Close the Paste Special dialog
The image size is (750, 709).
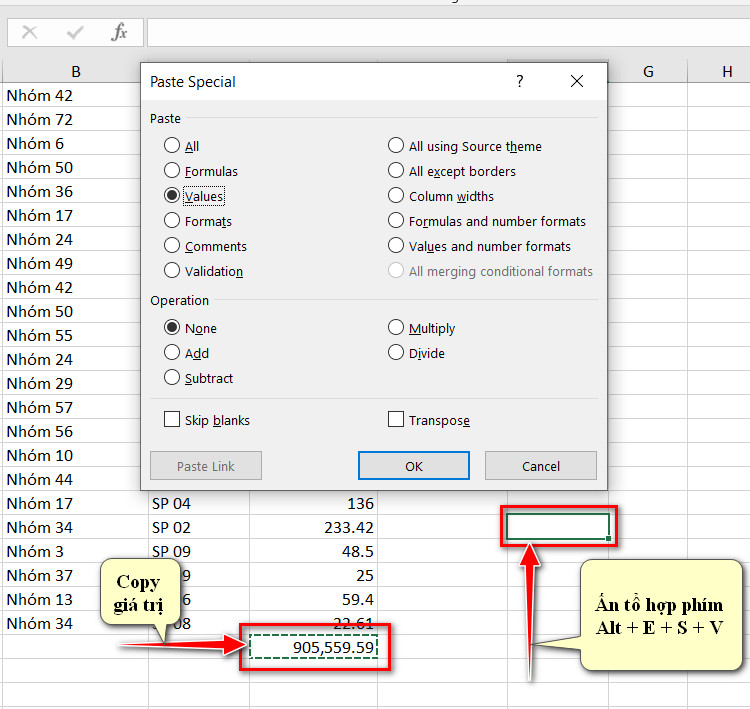tap(577, 81)
